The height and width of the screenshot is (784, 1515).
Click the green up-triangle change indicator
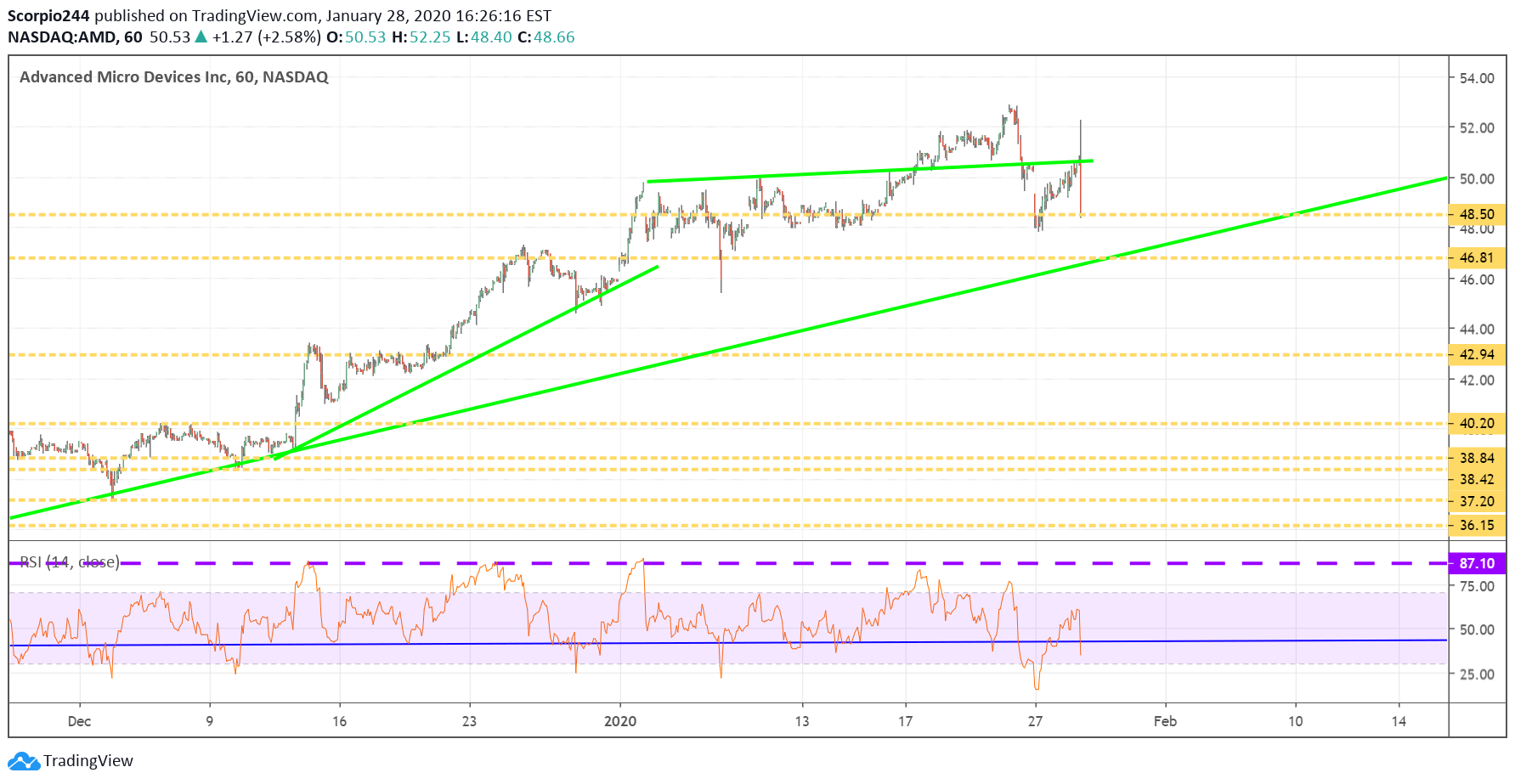pos(201,37)
